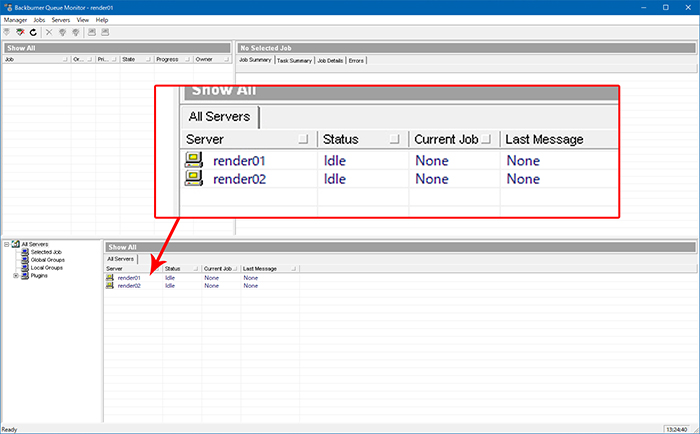
Task: Click the Activate job lightbulb icon
Action: click(x=62, y=32)
